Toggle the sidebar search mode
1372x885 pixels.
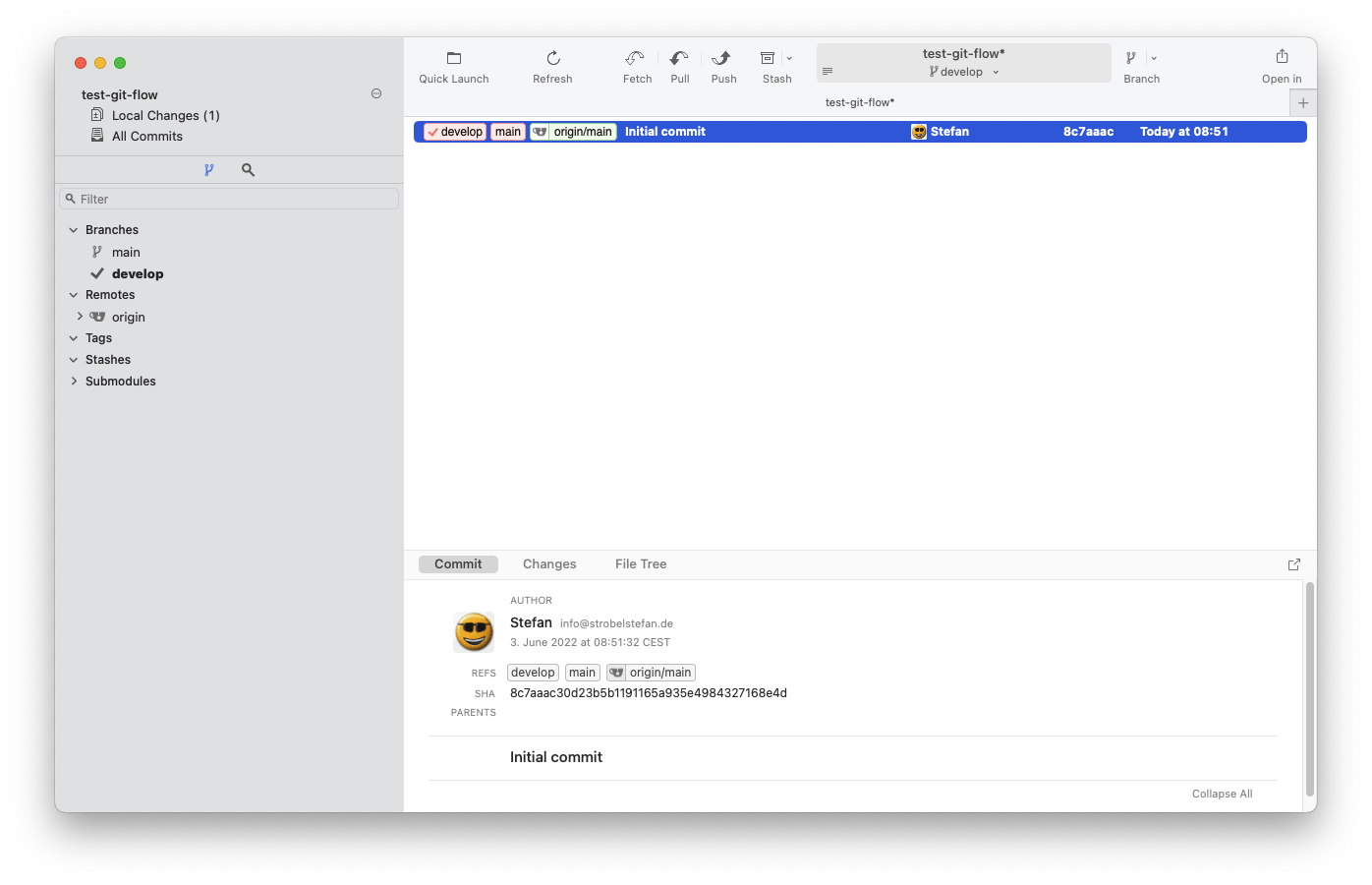248,169
